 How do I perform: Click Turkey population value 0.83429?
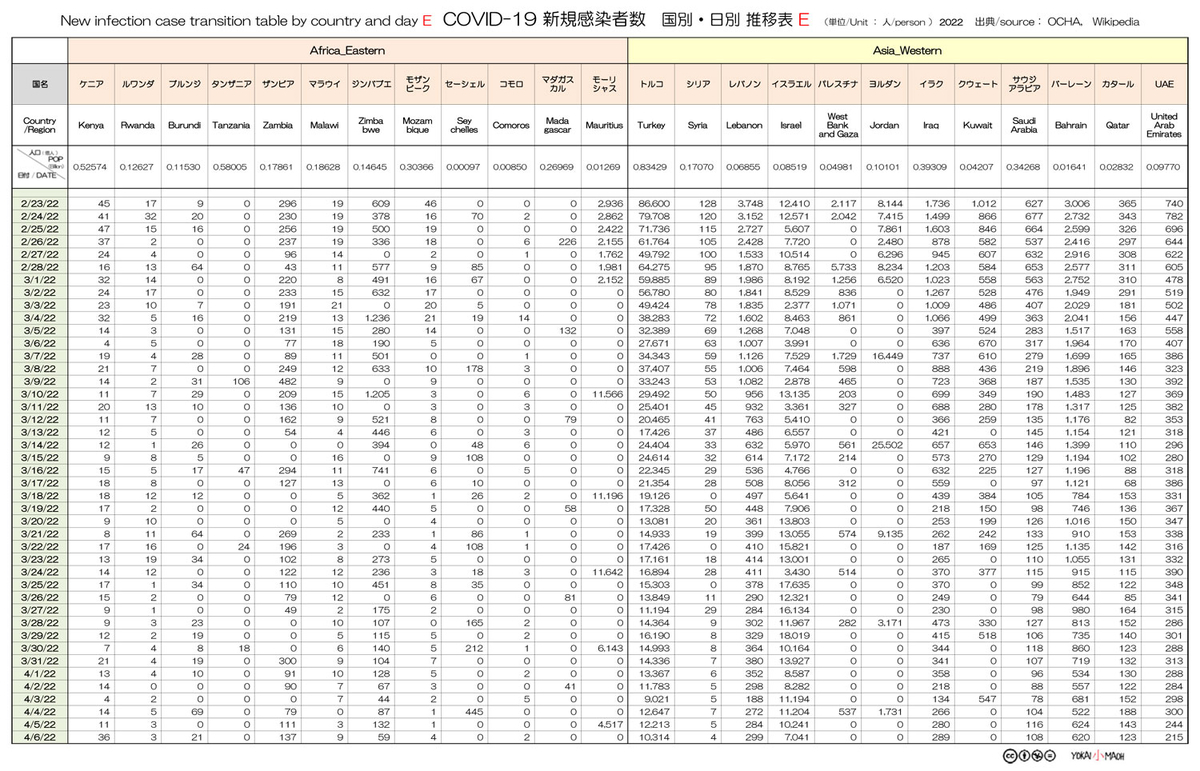pos(652,166)
